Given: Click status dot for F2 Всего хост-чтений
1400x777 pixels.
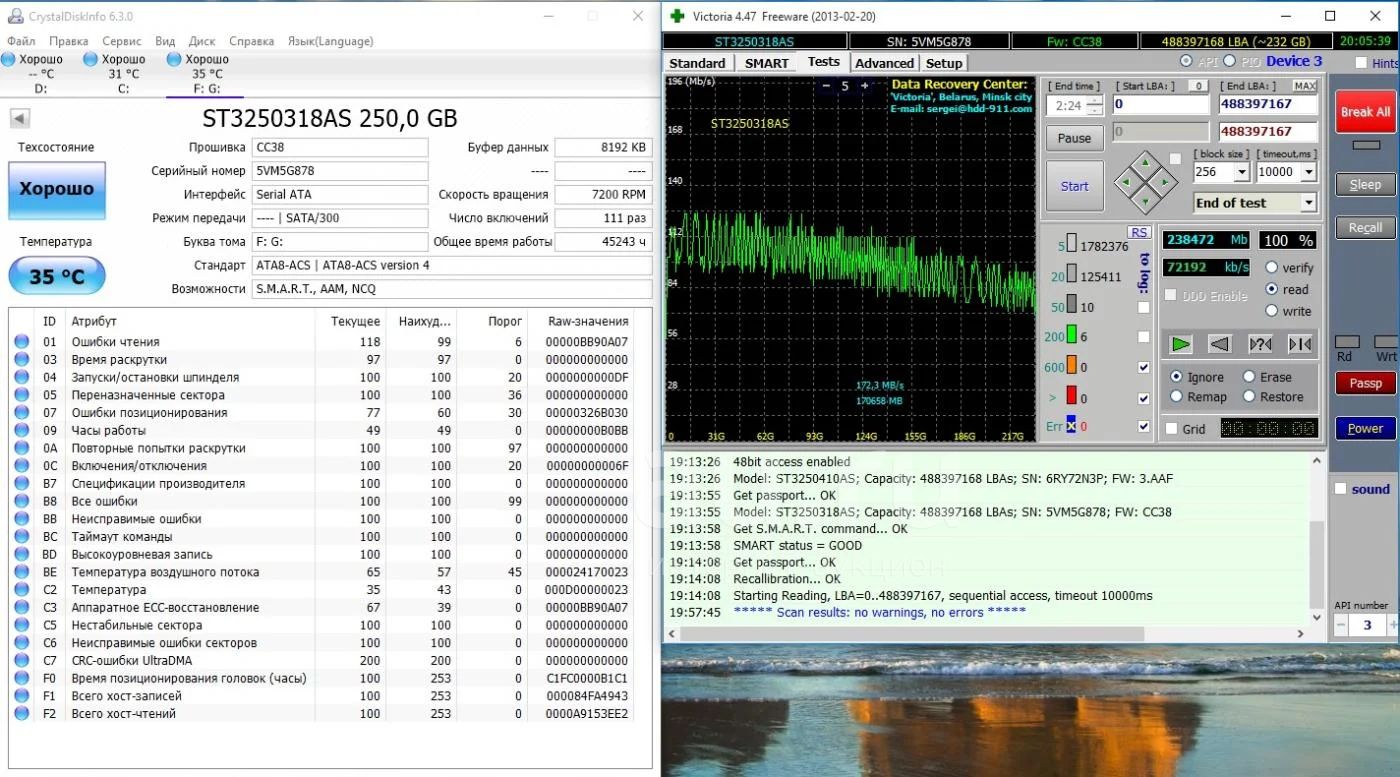Looking at the screenshot, I should (21, 713).
